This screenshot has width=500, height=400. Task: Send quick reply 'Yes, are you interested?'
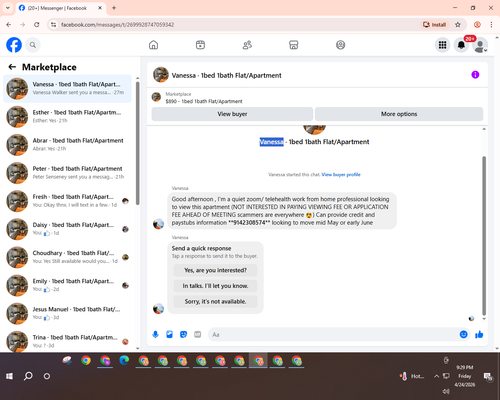point(215,270)
